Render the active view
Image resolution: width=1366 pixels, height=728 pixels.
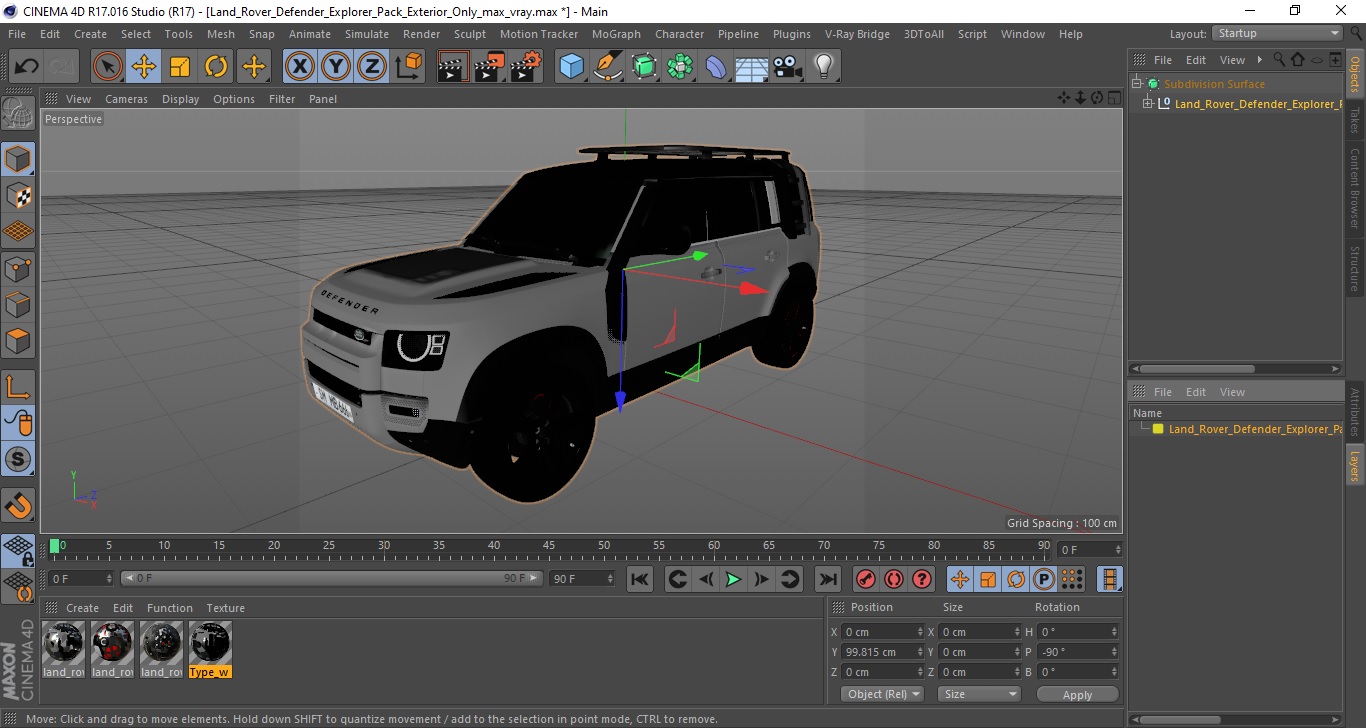point(453,67)
